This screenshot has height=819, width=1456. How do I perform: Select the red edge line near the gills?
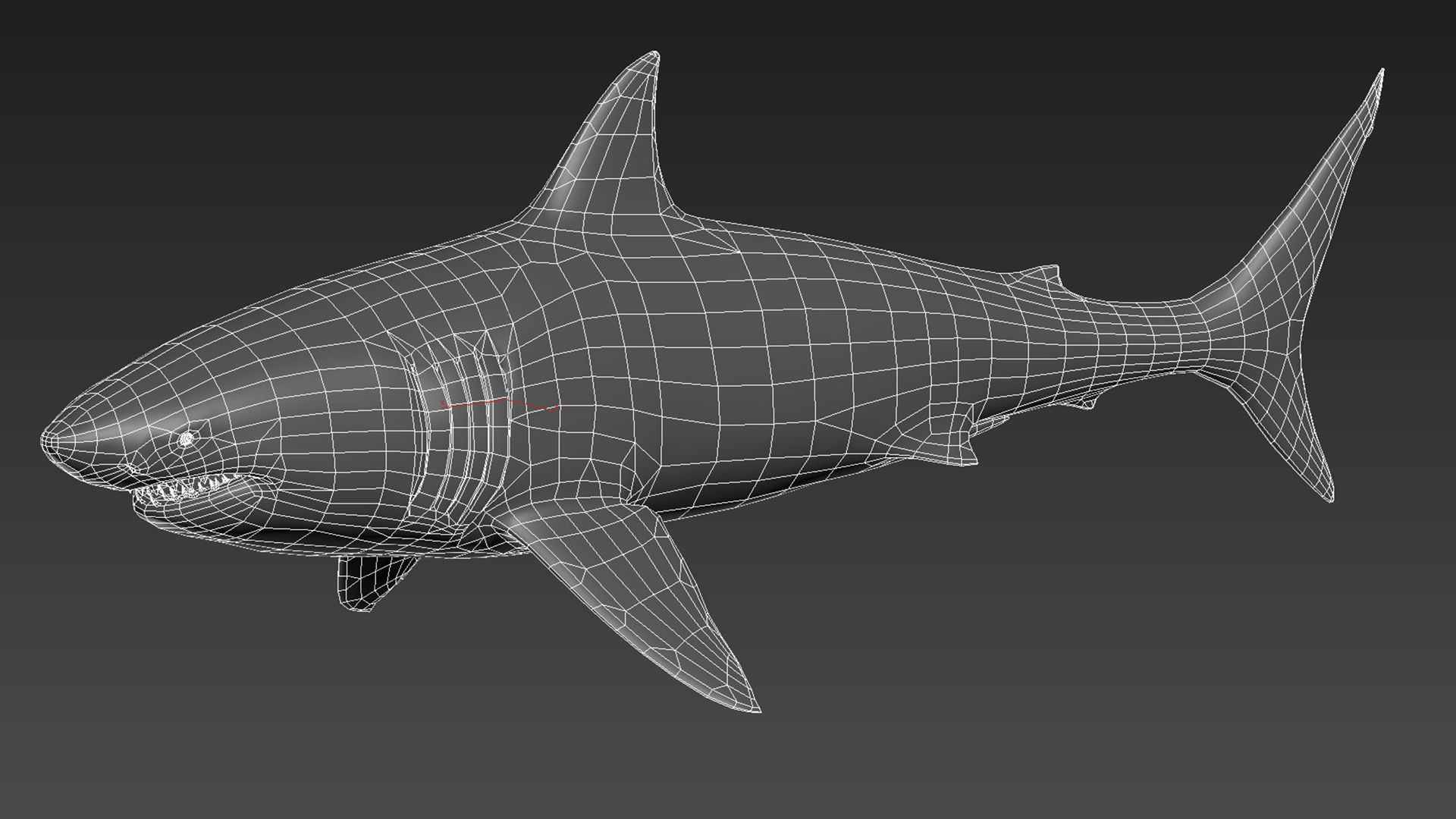tap(500, 405)
